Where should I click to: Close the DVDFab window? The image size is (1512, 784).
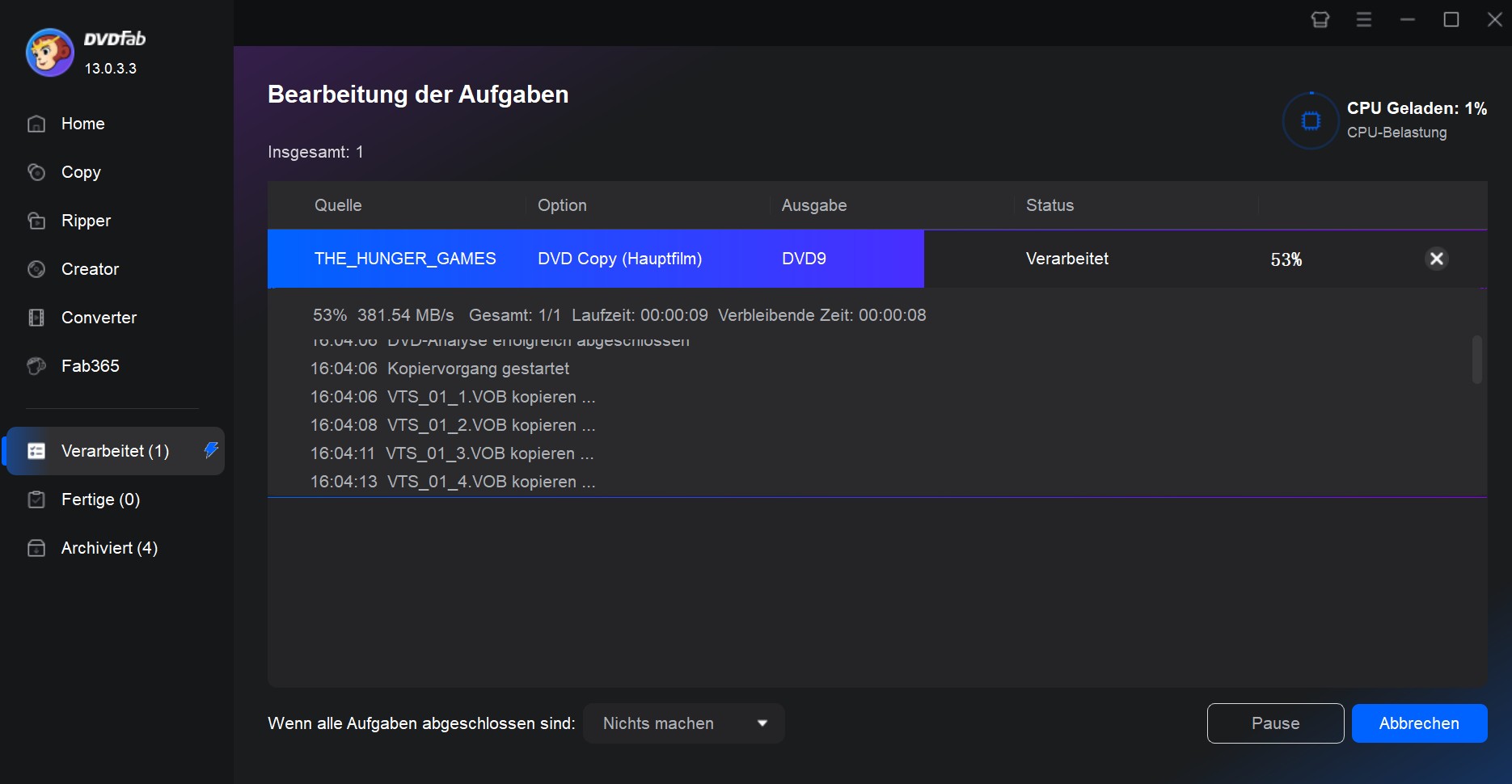coord(1495,19)
